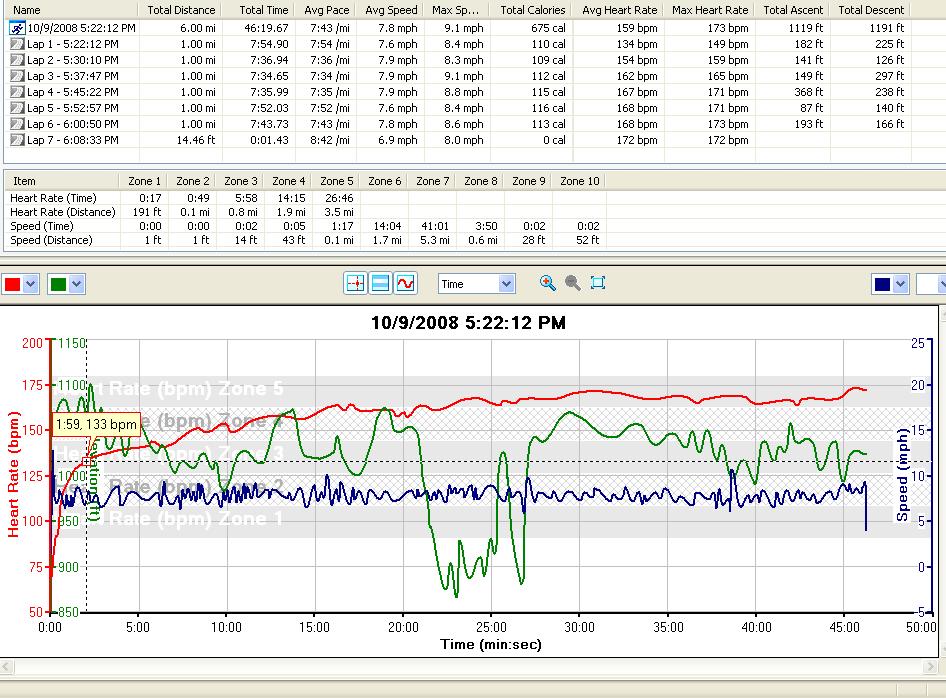Click the 26:46 heart rate Zone 5 cell

339,198
